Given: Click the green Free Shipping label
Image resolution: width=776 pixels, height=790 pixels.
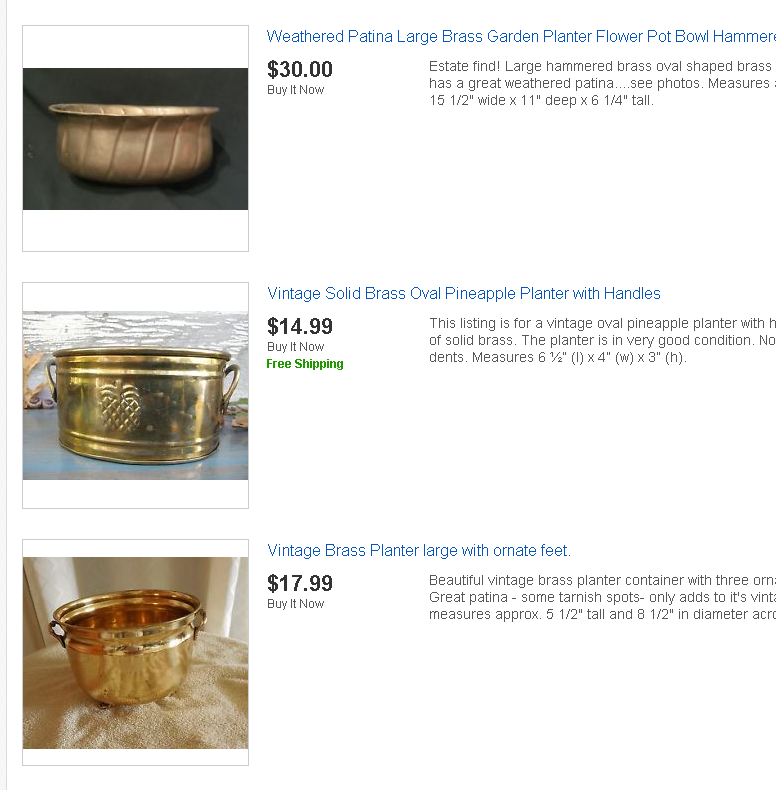Looking at the screenshot, I should tap(305, 364).
